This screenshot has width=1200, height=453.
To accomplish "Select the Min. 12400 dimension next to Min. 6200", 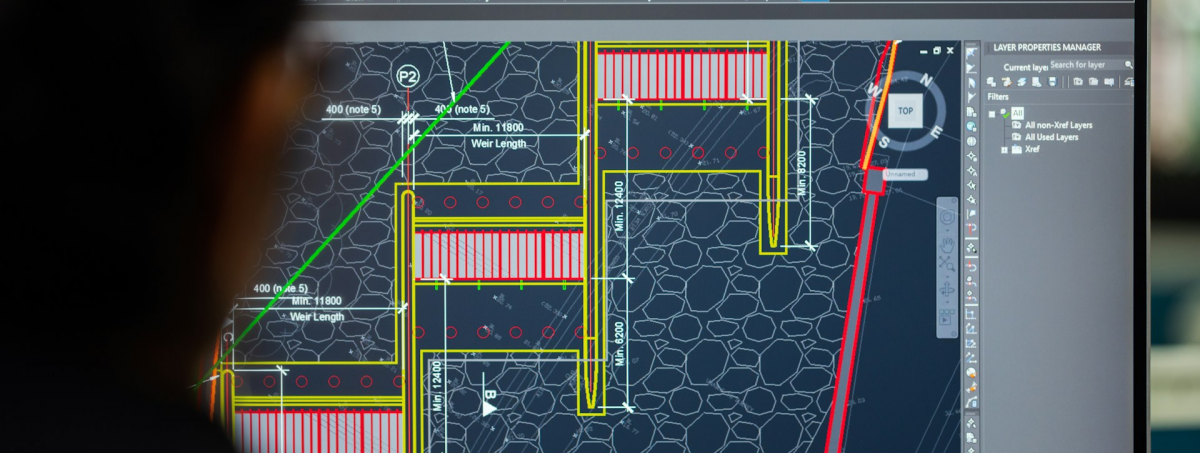I will [x=619, y=206].
